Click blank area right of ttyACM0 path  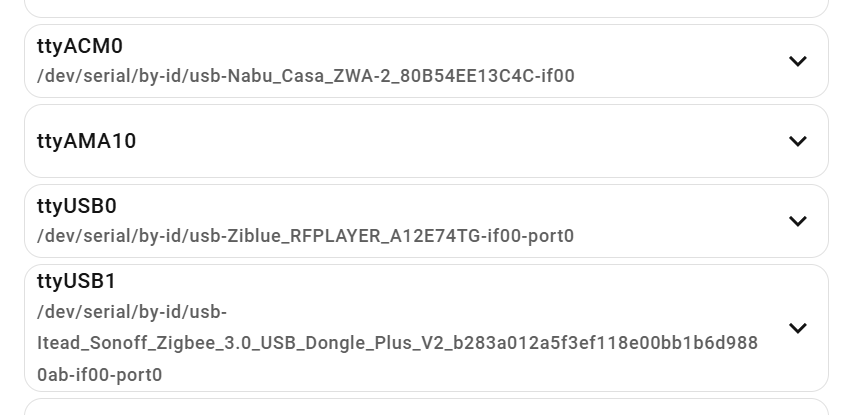pyautogui.click(x=680, y=76)
